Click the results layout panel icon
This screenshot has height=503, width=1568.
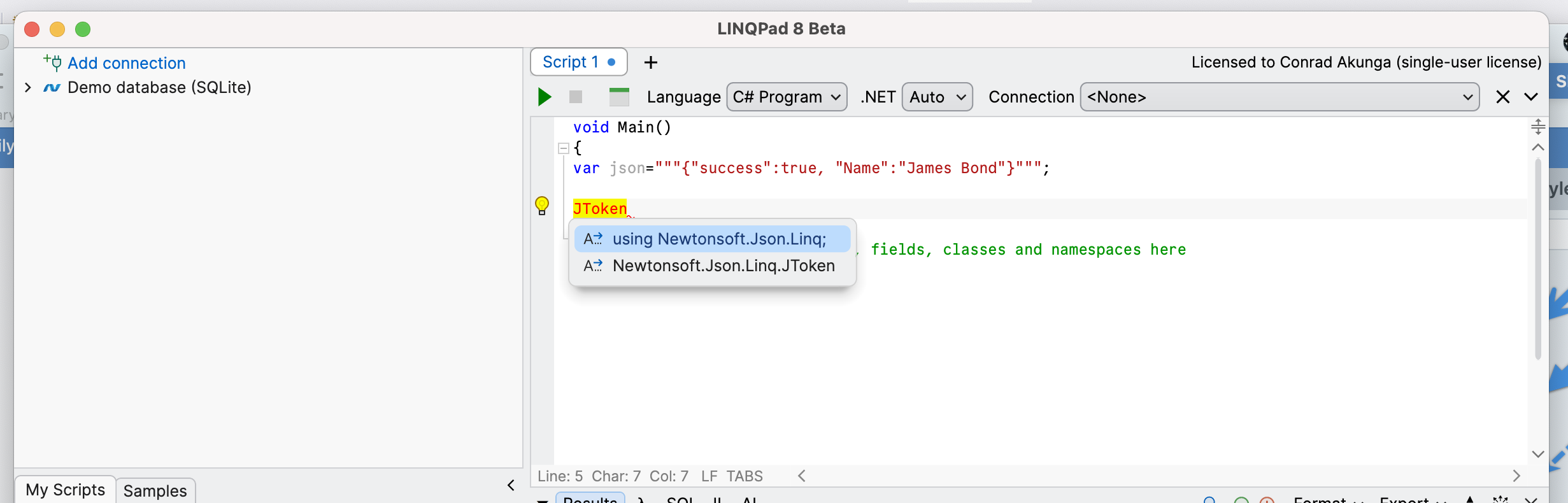coord(618,97)
